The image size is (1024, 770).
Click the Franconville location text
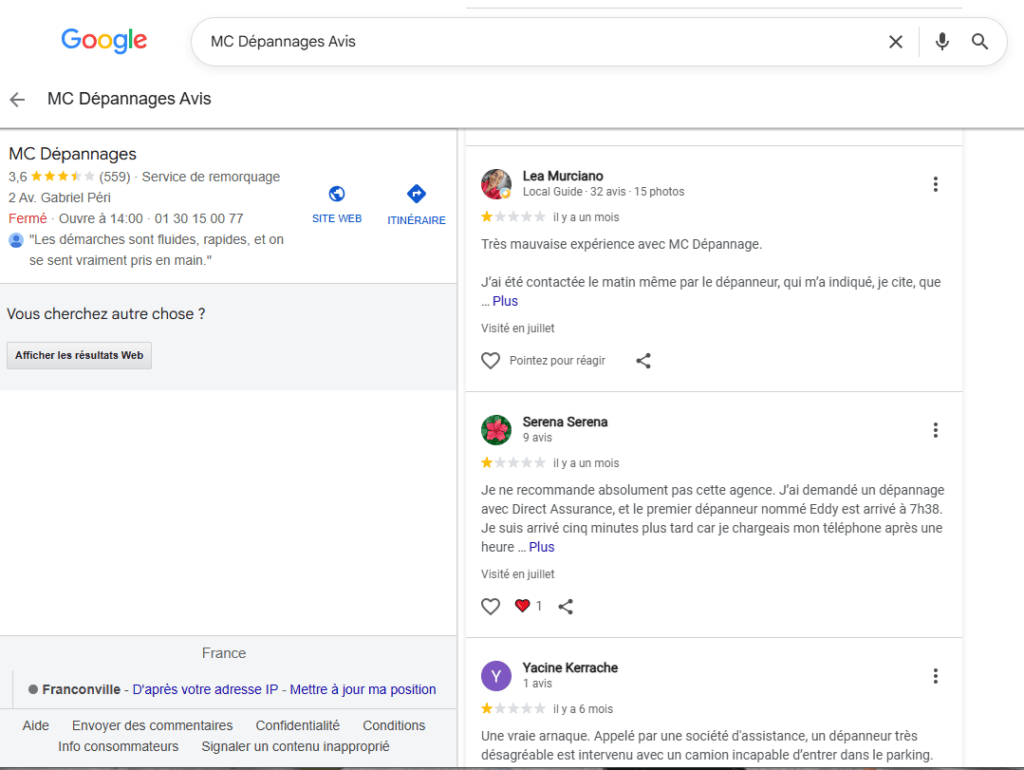tap(81, 690)
